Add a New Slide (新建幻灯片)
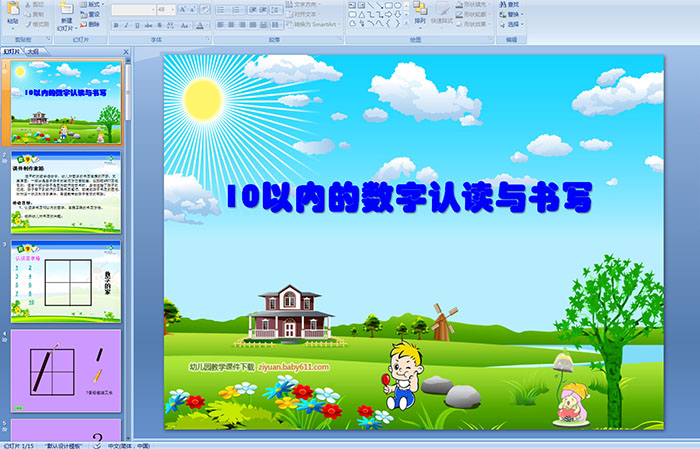 [x=67, y=18]
